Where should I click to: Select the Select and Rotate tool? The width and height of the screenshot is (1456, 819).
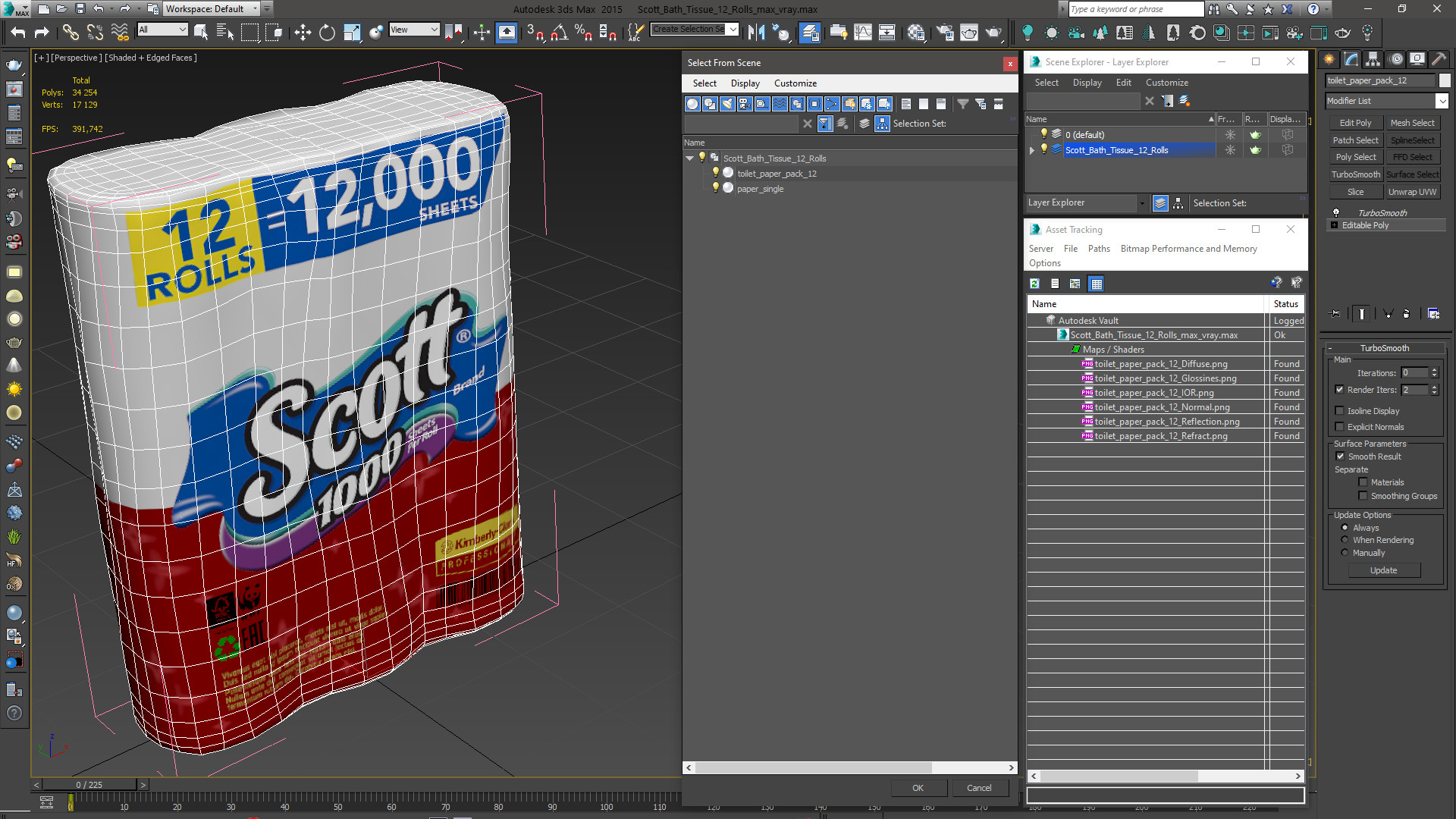click(327, 32)
